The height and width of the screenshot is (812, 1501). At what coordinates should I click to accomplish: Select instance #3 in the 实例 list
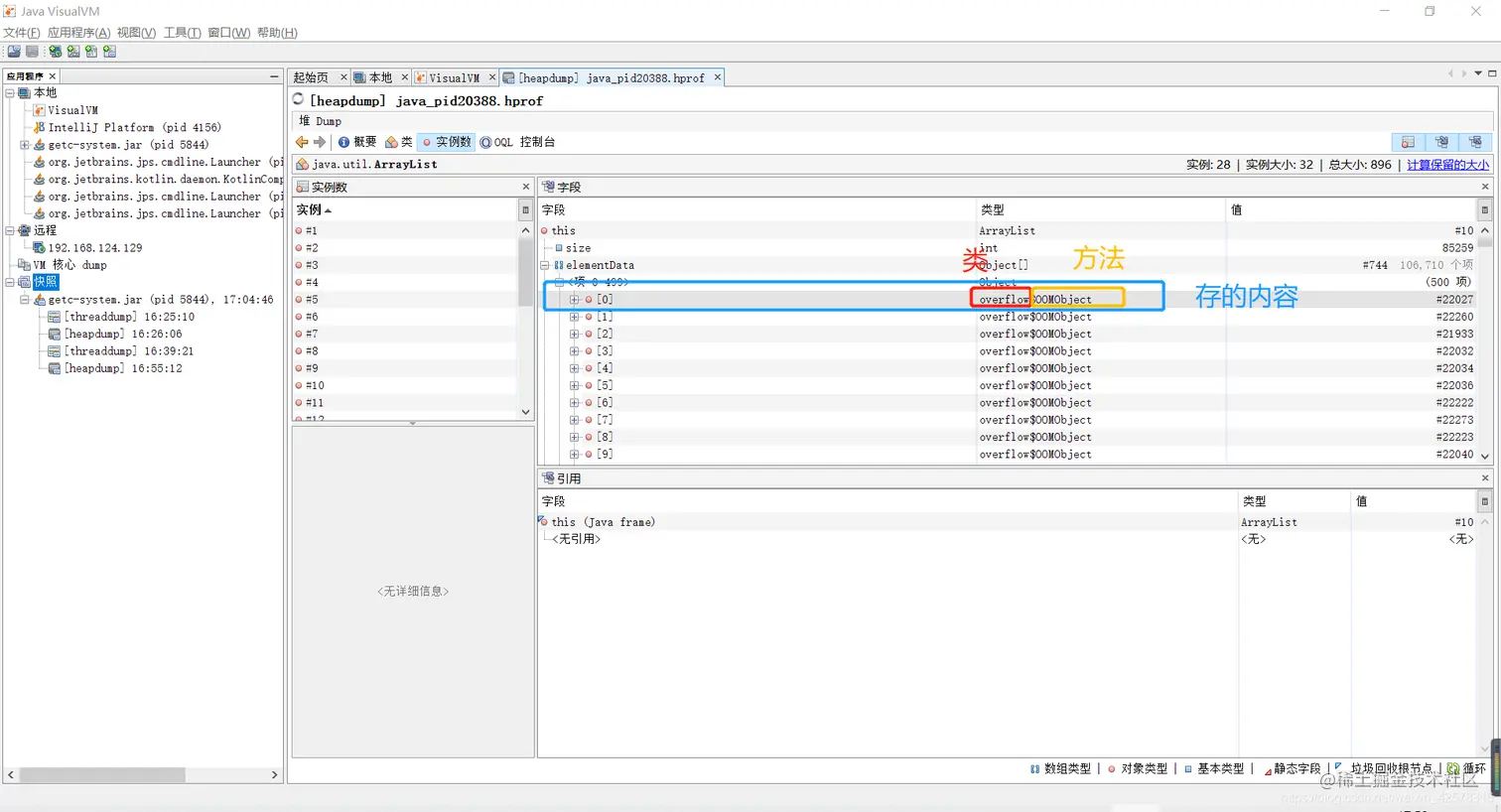click(x=405, y=265)
